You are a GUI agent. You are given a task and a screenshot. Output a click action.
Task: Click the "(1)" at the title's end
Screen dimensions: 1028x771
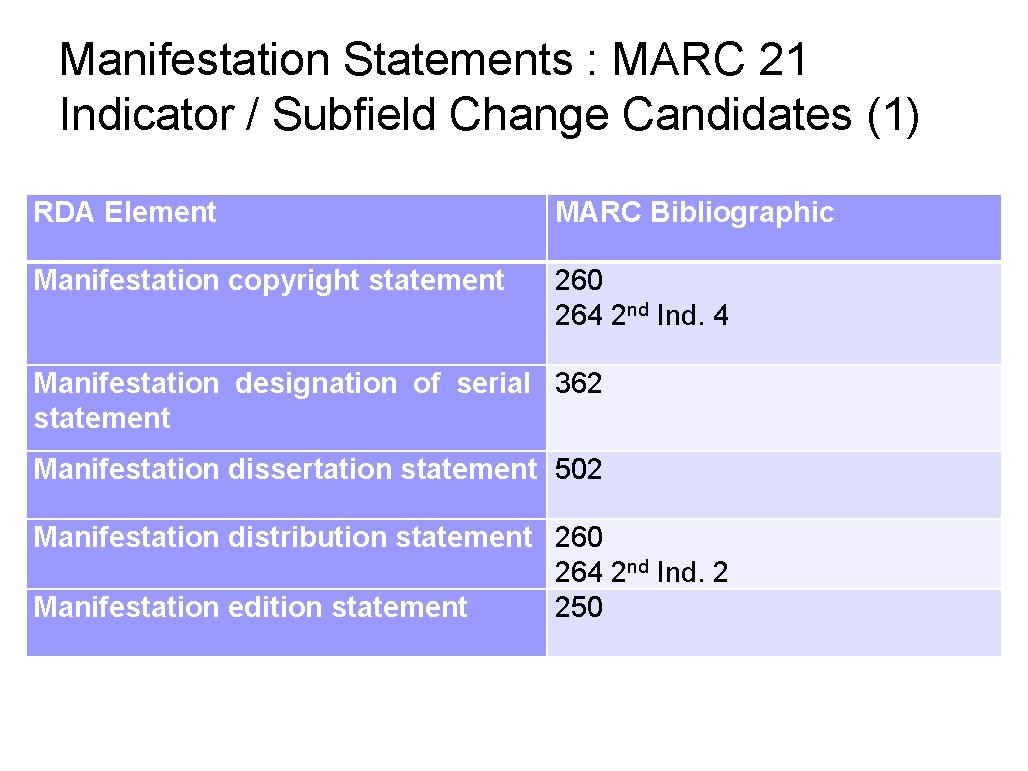(x=893, y=116)
